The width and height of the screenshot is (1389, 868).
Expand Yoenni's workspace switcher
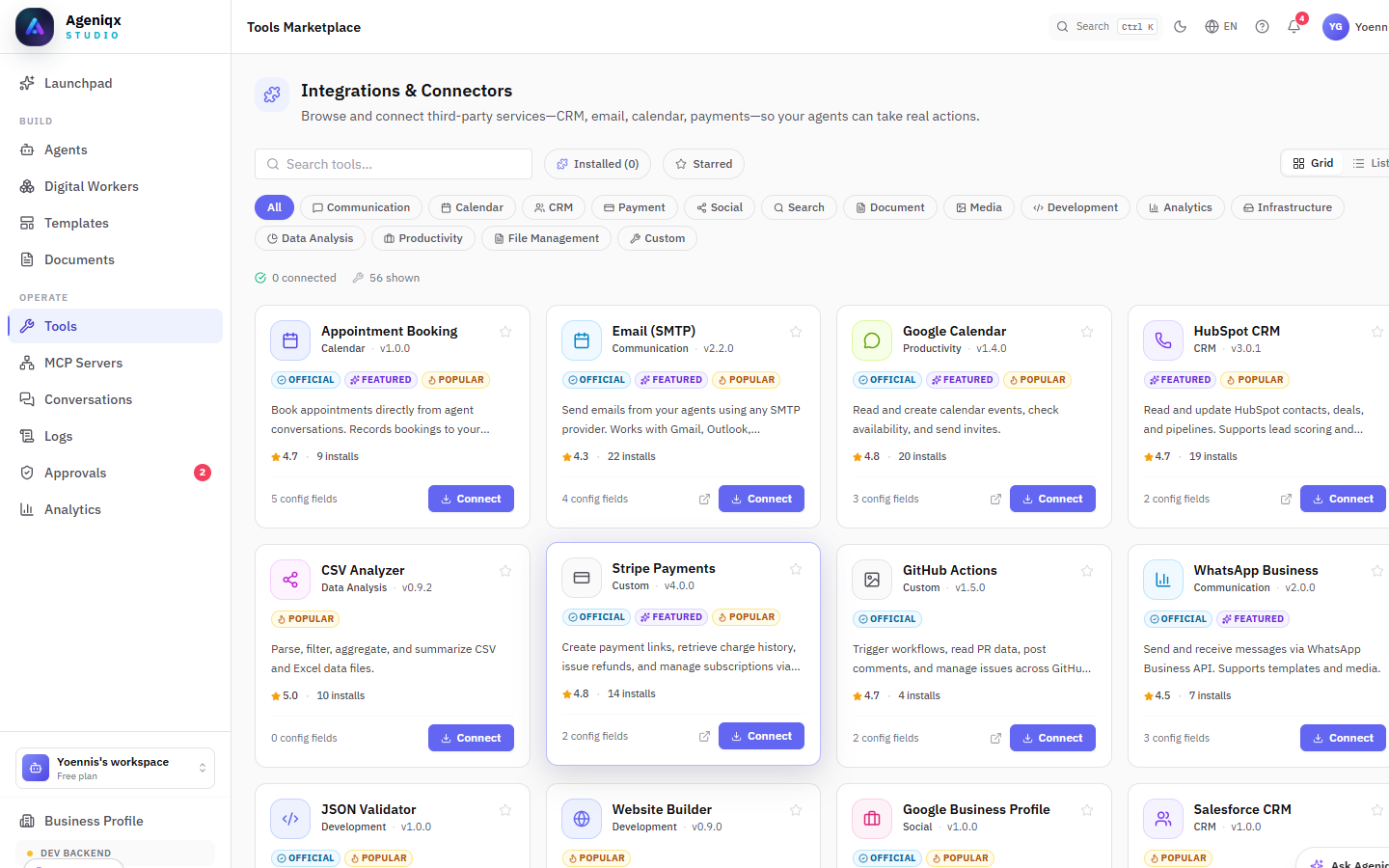point(115,768)
